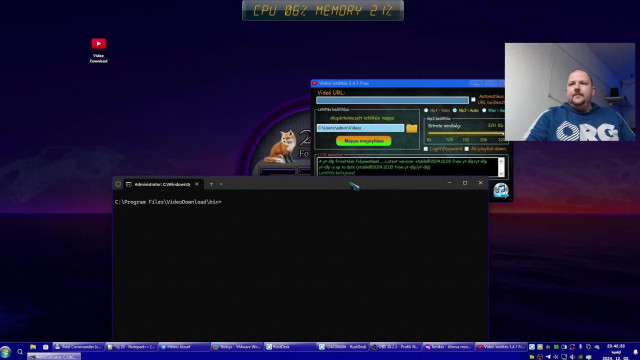Image resolution: width=640 pixels, height=360 pixels.
Task: Select the Administrator terminal tab
Action: coord(162,184)
